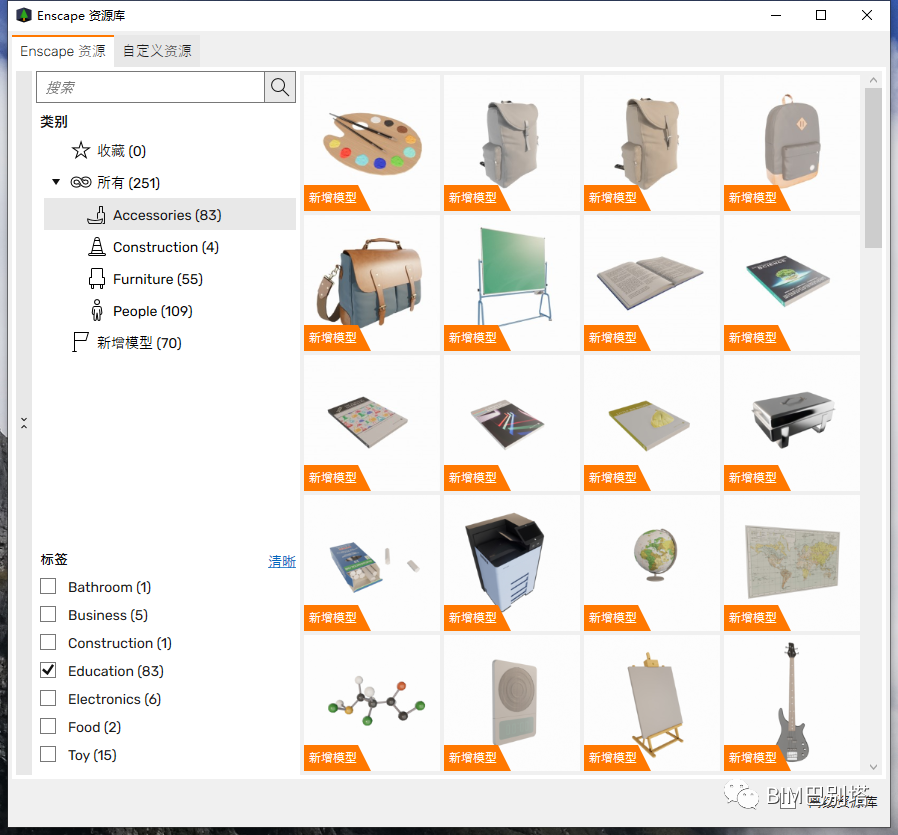The width and height of the screenshot is (898, 835).
Task: Select the leather messenger bag asset
Action: 372,283
